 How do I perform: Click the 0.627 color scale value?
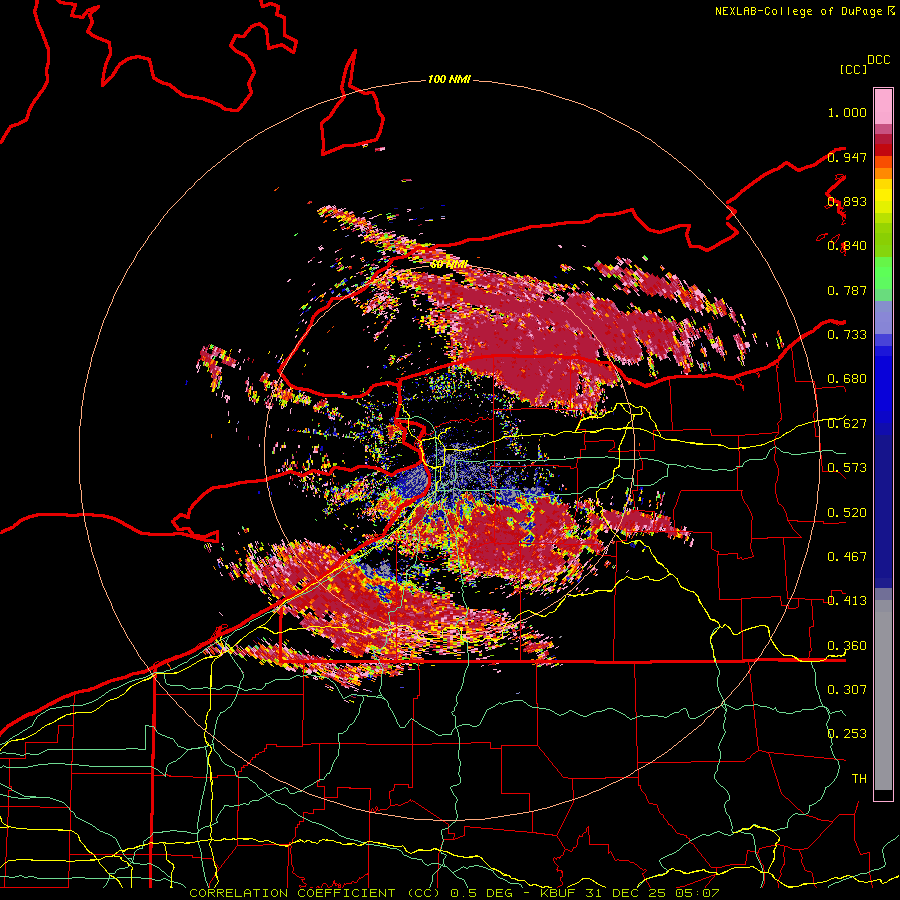(x=847, y=424)
